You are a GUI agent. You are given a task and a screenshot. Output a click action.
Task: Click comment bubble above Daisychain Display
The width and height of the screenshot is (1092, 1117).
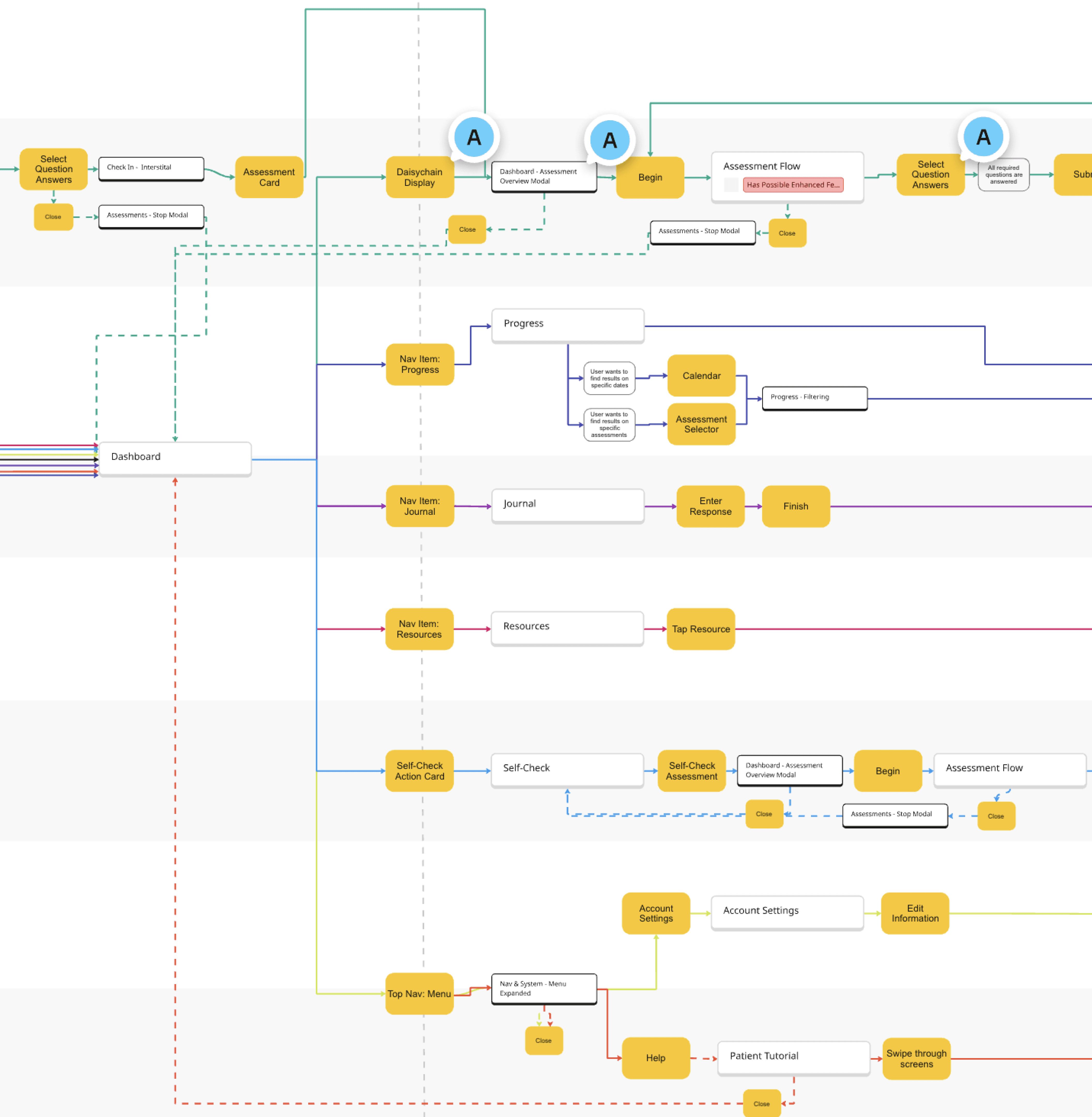tap(474, 137)
